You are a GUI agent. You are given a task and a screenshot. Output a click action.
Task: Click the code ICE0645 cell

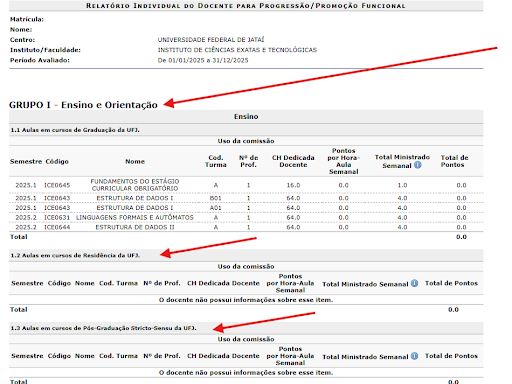(57, 185)
